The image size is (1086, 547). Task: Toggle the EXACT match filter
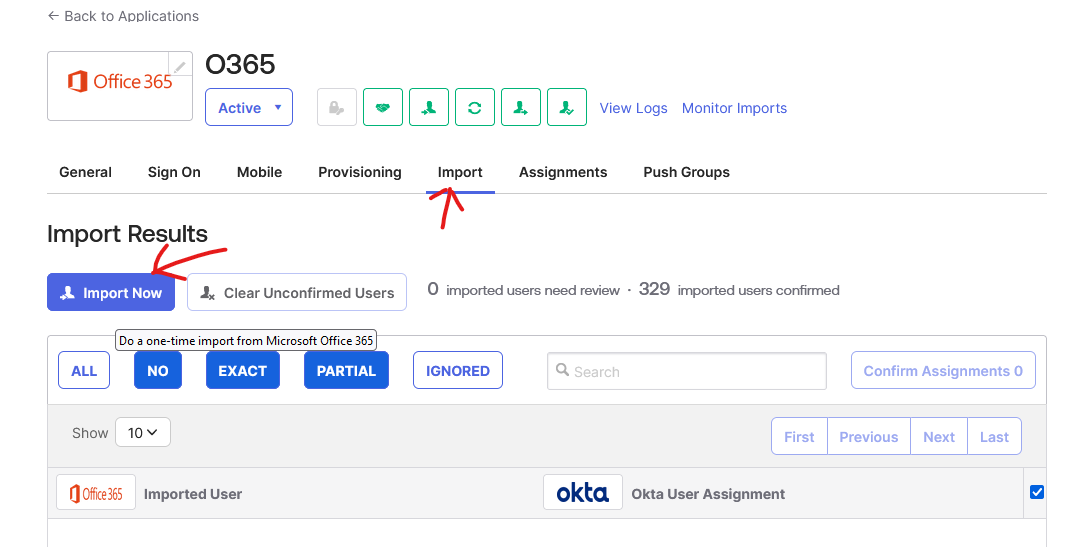tap(242, 370)
